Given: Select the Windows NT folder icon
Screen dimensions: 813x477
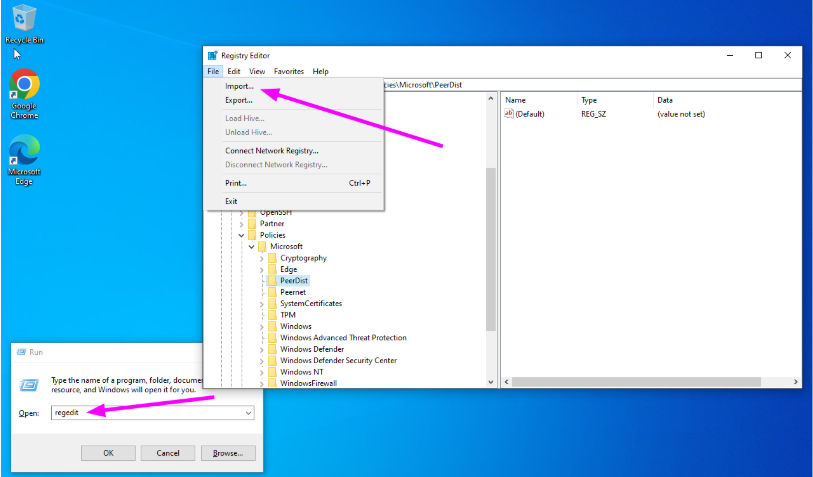Looking at the screenshot, I should point(273,372).
